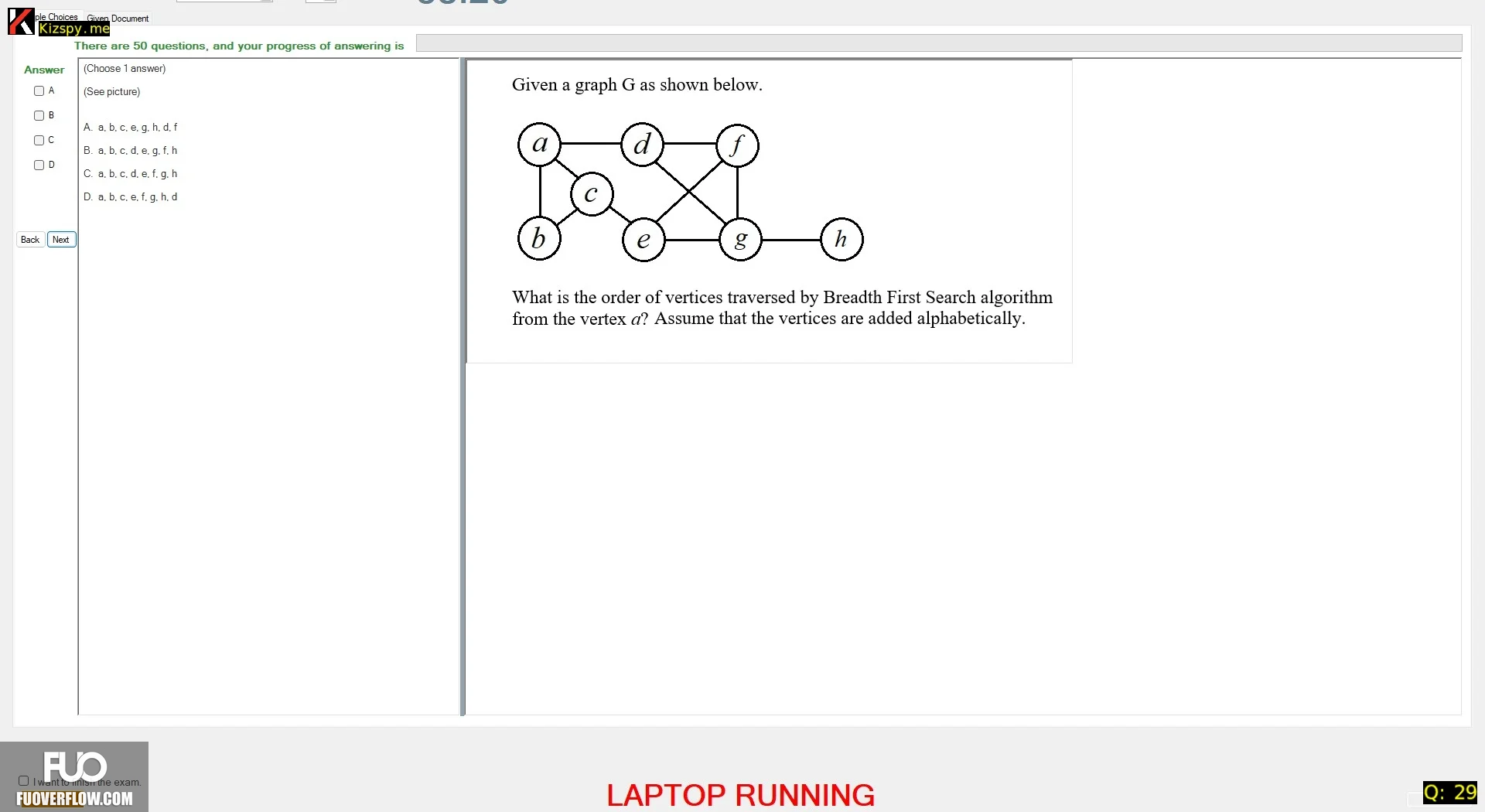Open the Given Document tab
The width and height of the screenshot is (1485, 812).
(x=118, y=19)
